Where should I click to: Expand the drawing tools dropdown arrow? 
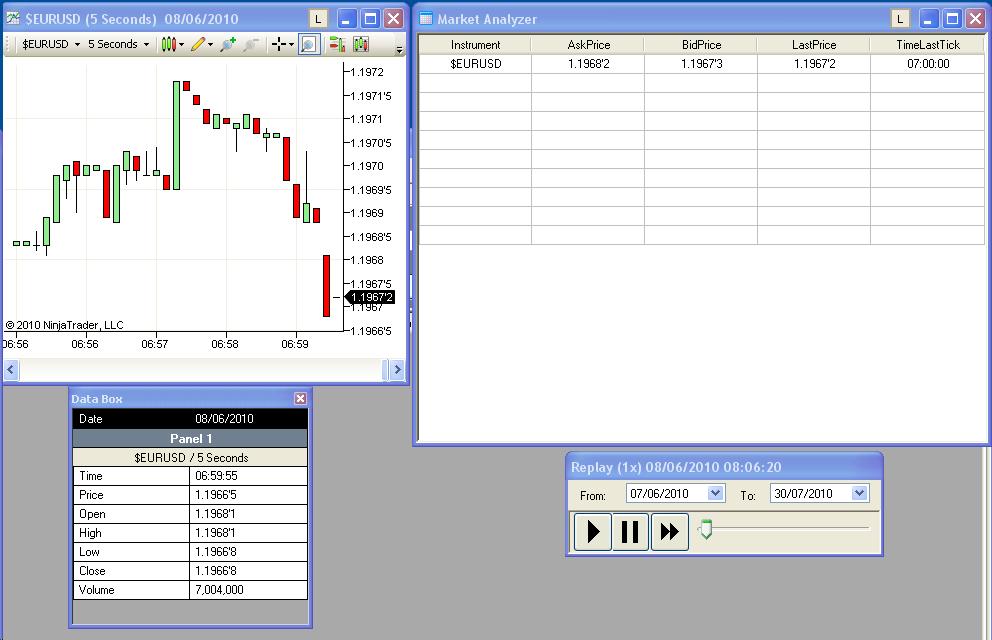pyautogui.click(x=211, y=45)
